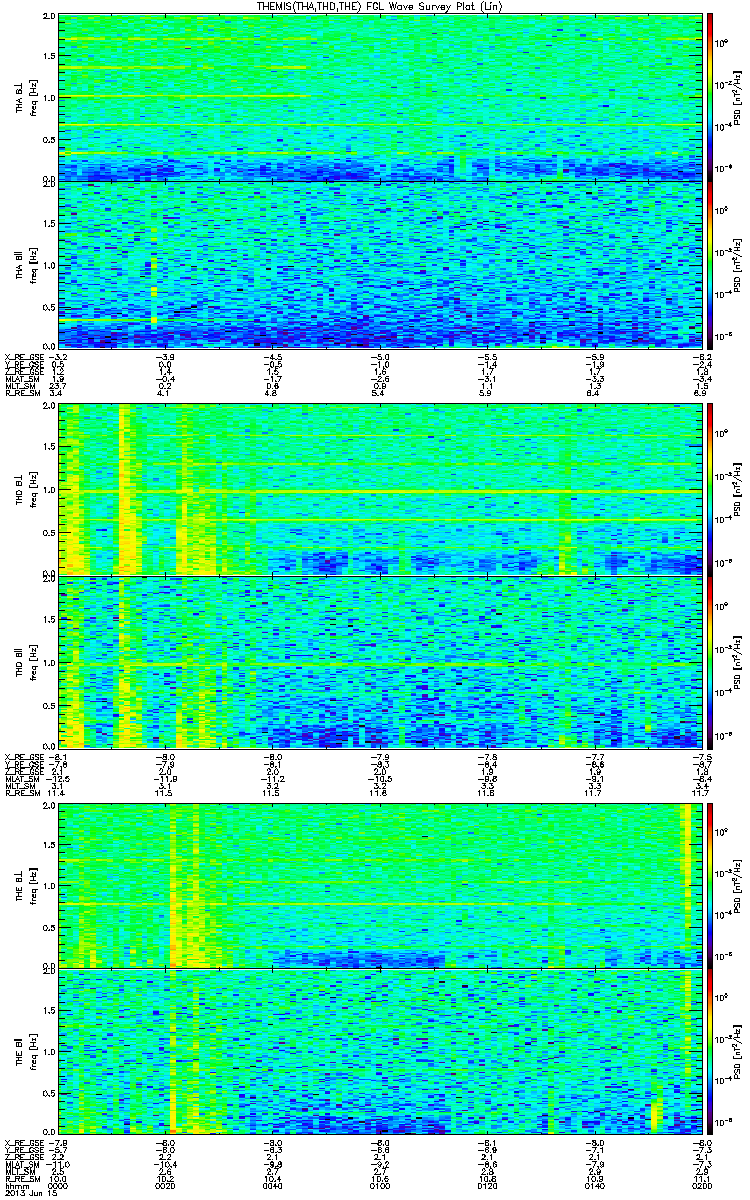This screenshot has width=750, height=1200.
Task: Select the THA BII spectrogram panel
Action: [x=380, y=264]
